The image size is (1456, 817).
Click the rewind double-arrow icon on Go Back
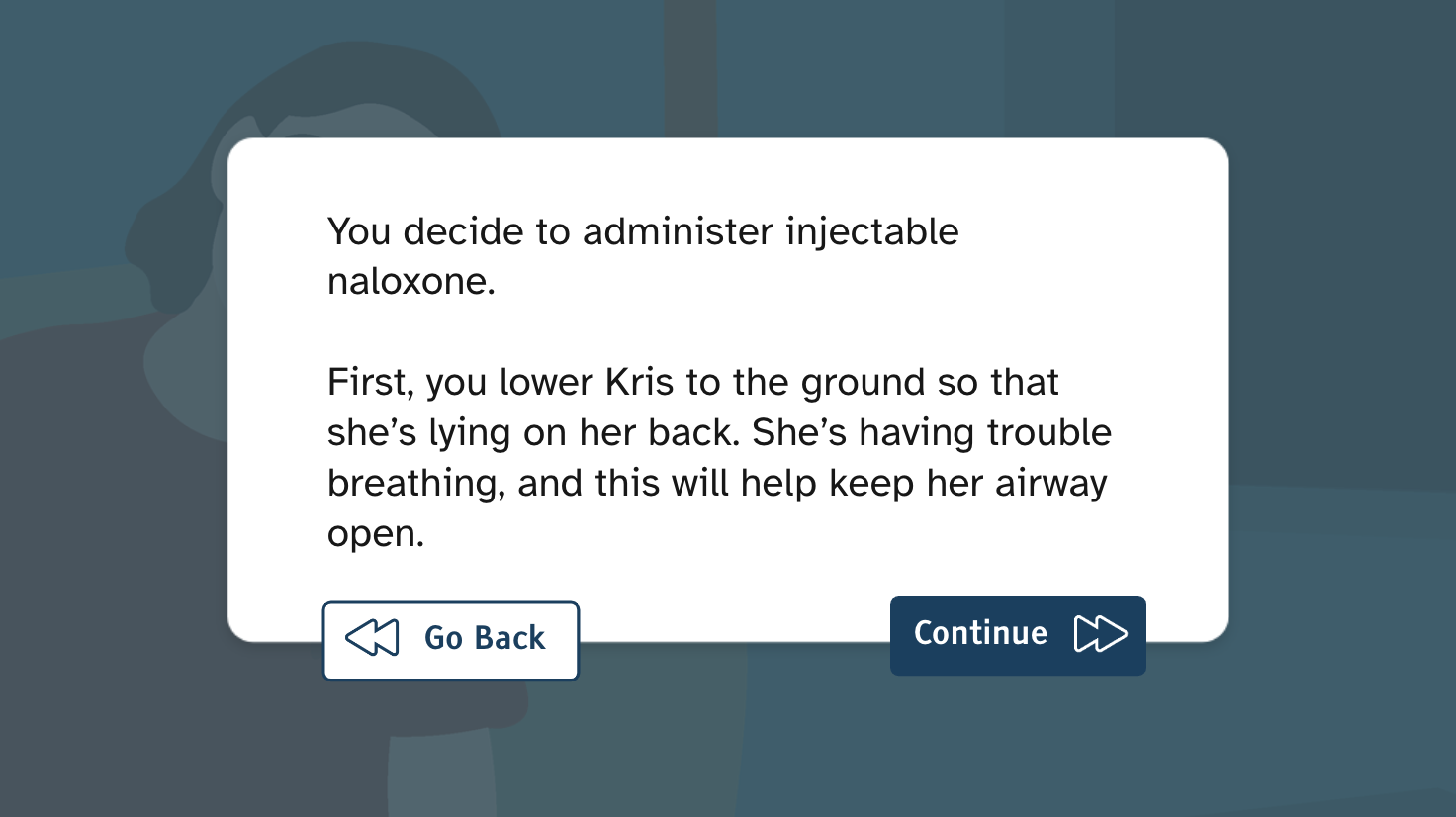pyautogui.click(x=372, y=638)
